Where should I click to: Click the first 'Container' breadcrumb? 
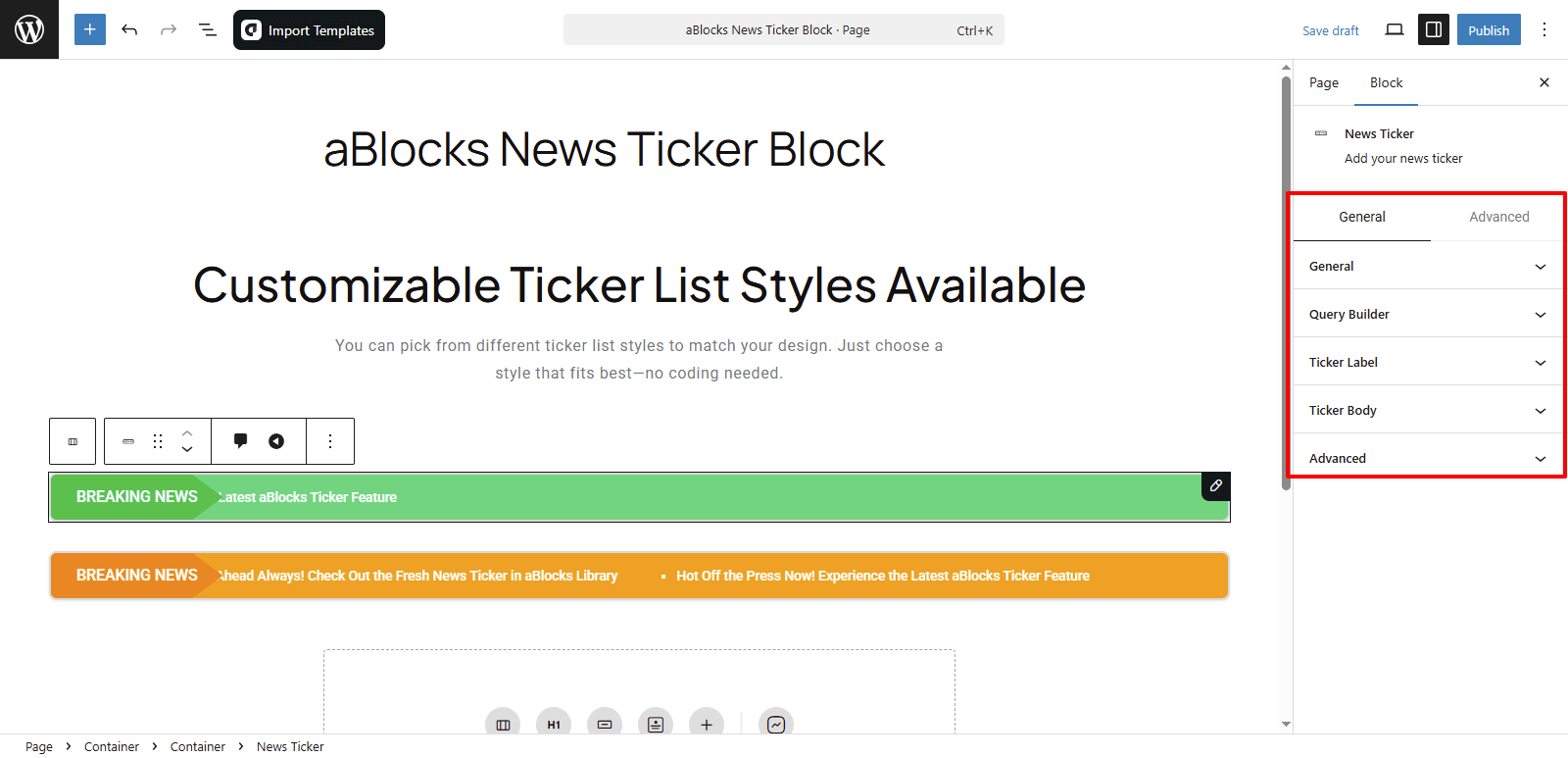tap(112, 746)
